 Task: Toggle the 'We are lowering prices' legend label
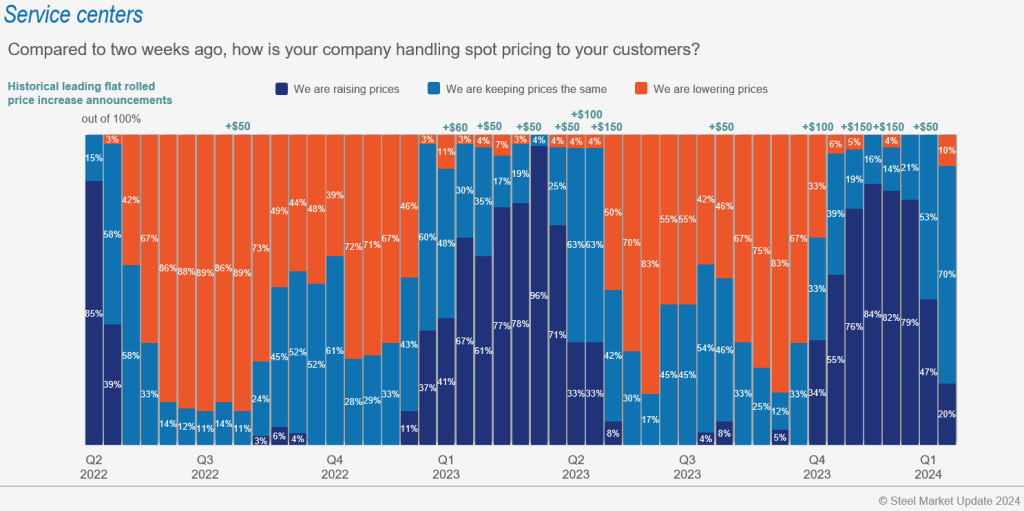tap(710, 89)
